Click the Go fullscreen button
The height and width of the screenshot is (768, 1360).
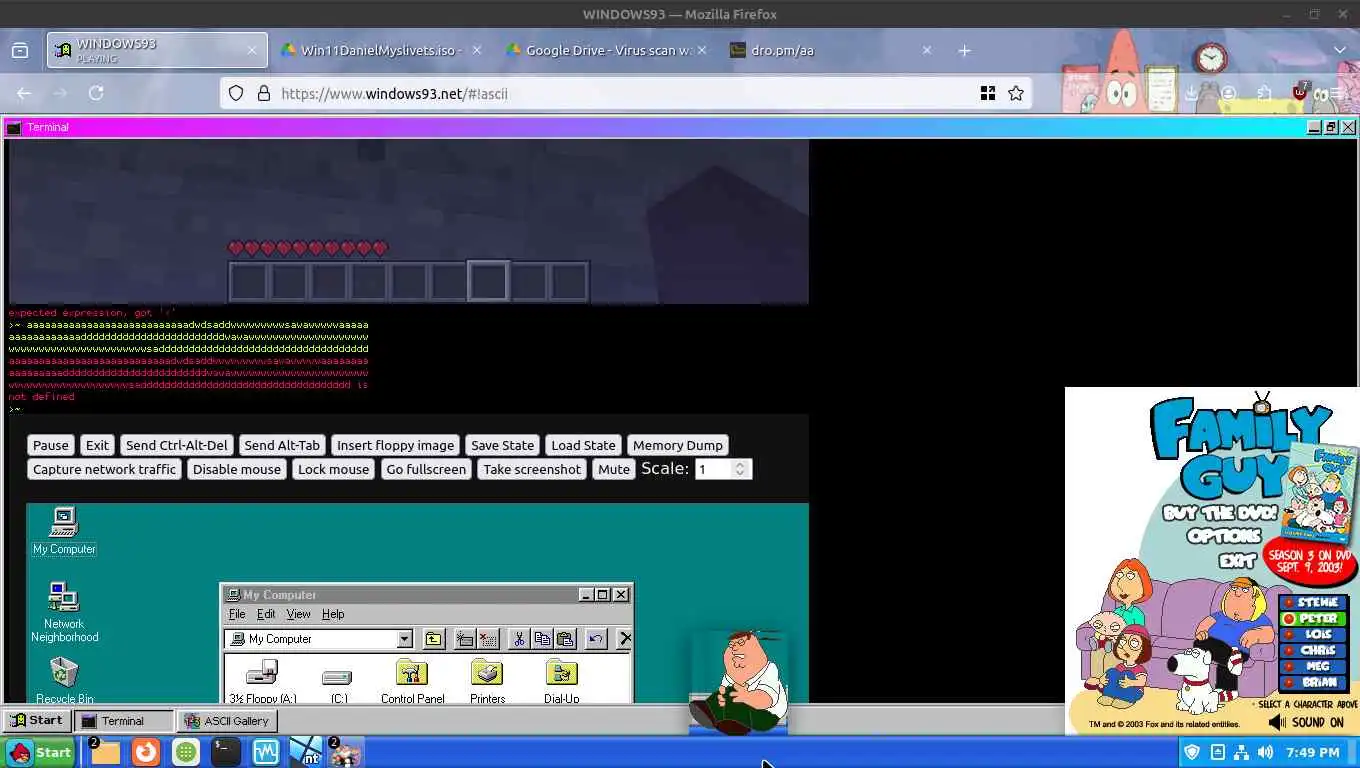click(x=426, y=469)
